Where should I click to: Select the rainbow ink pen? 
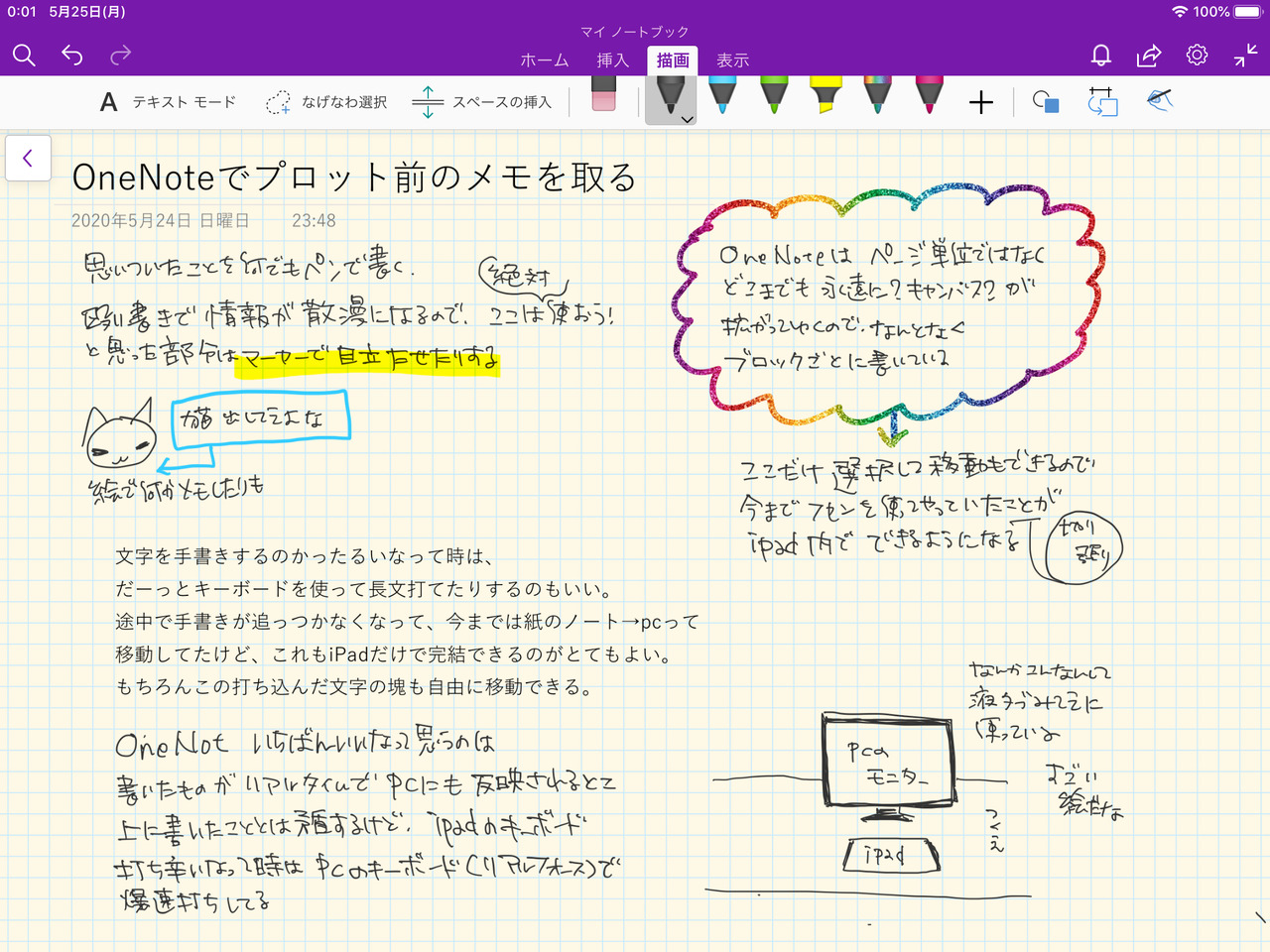[878, 95]
